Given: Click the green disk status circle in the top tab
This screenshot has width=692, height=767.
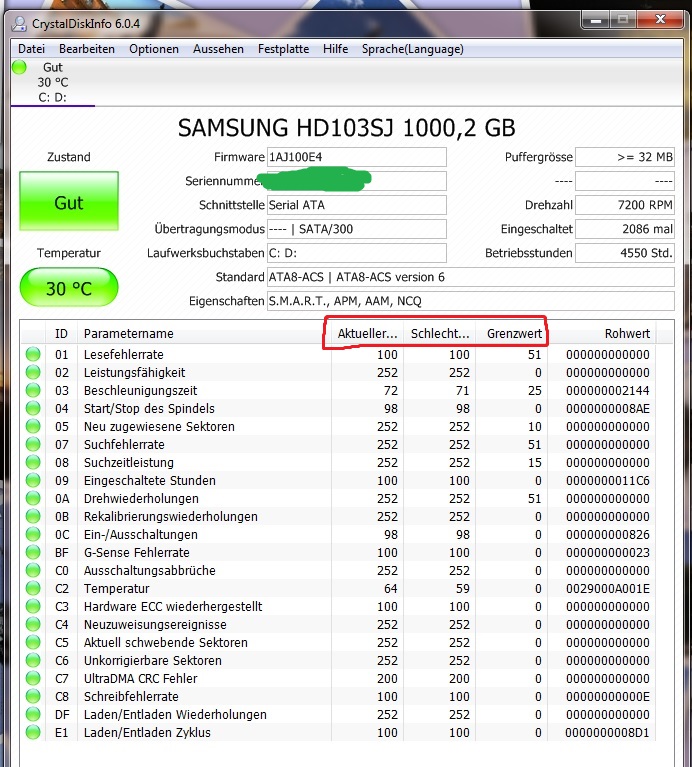Looking at the screenshot, I should point(20,67).
